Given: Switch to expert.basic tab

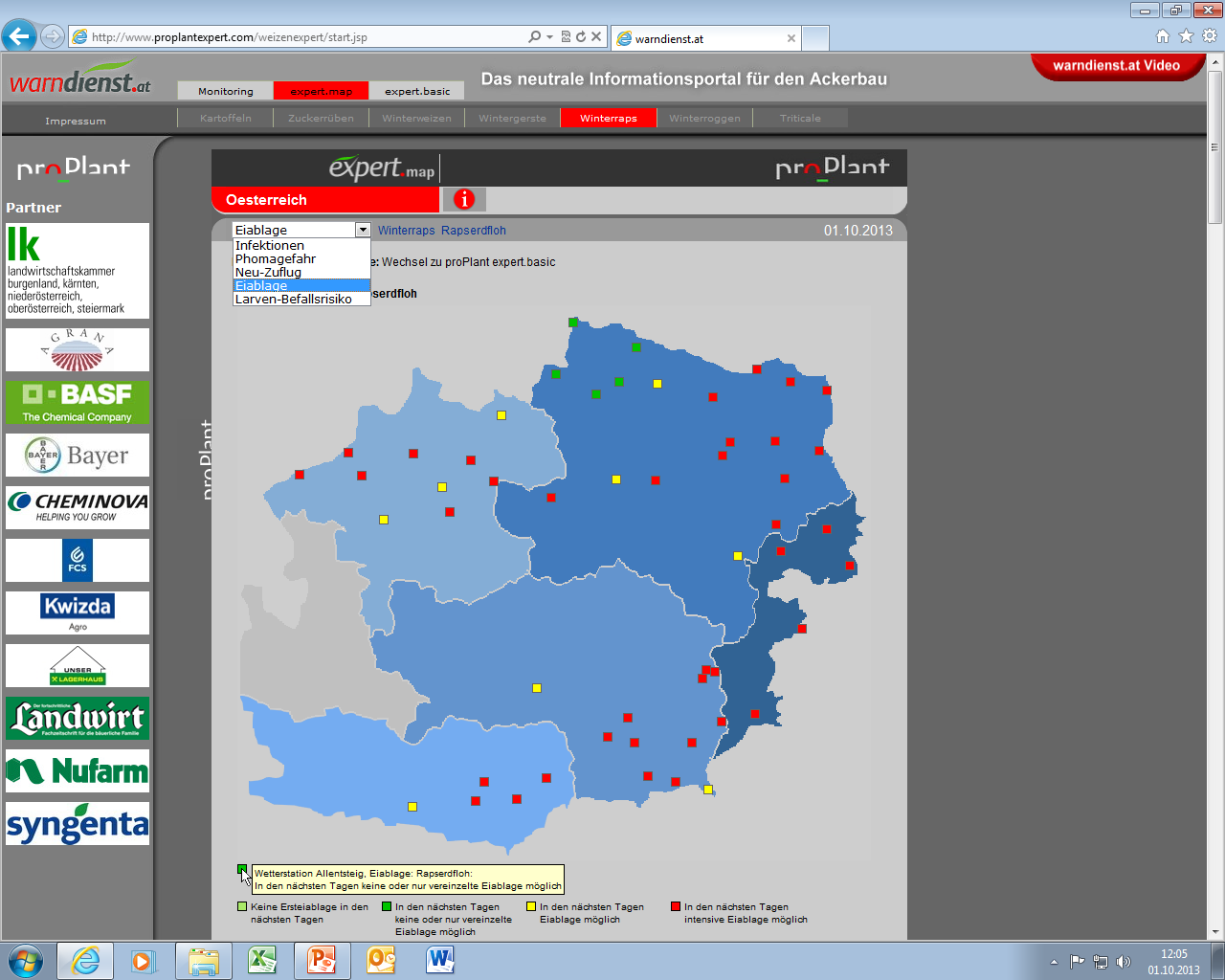Looking at the screenshot, I should [417, 91].
